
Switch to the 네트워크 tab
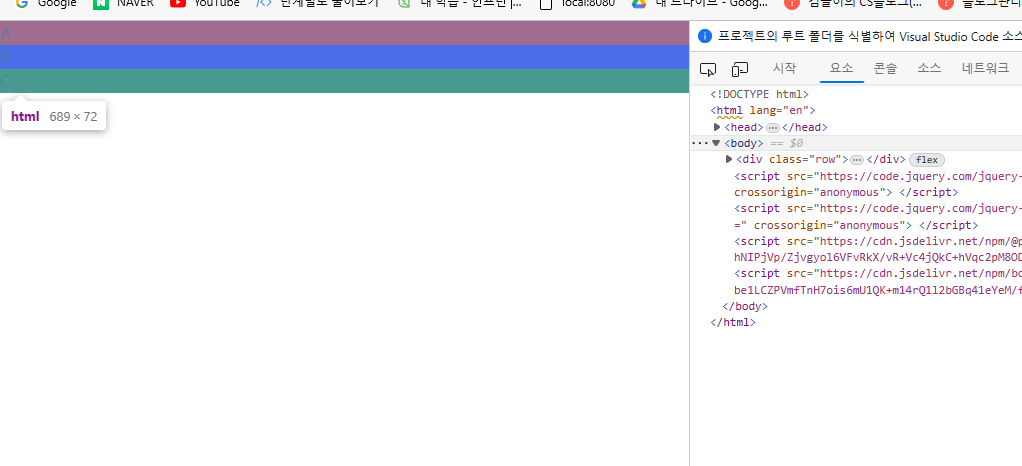(x=986, y=68)
